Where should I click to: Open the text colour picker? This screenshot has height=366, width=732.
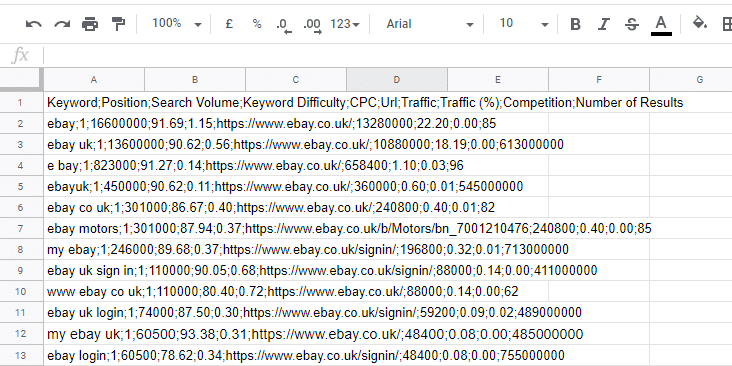click(x=661, y=25)
